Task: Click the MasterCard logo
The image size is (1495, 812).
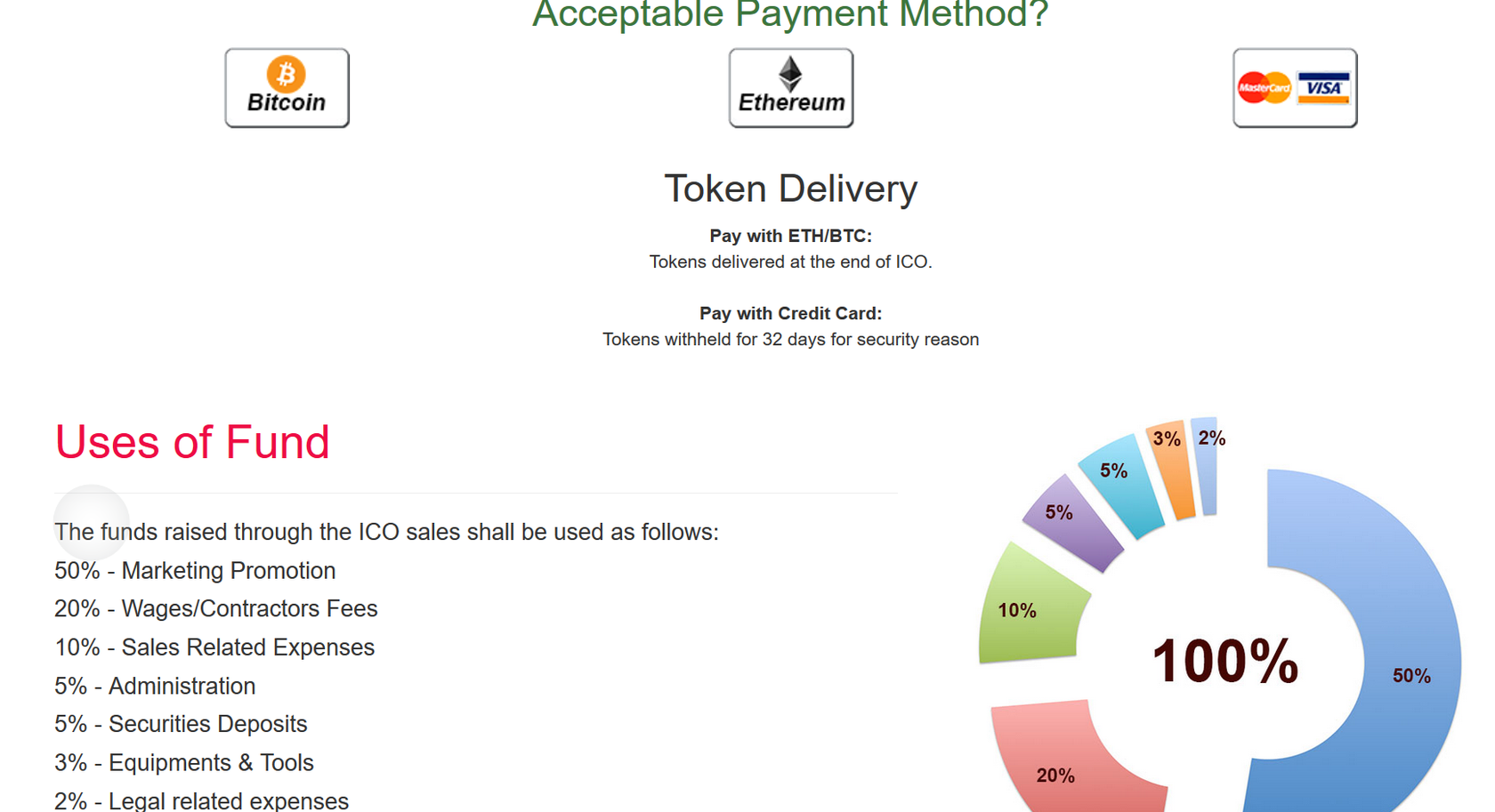Action: tap(1264, 87)
